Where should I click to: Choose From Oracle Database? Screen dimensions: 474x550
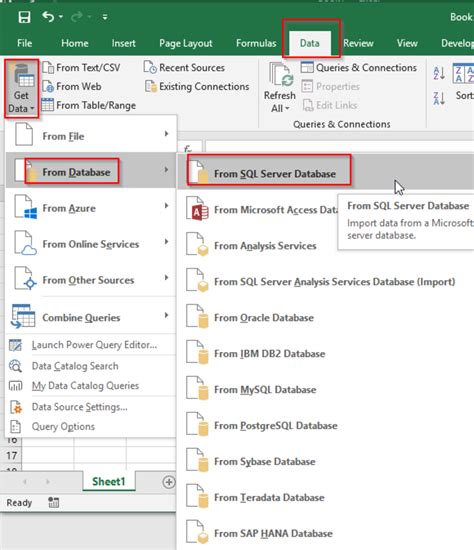[326, 317]
